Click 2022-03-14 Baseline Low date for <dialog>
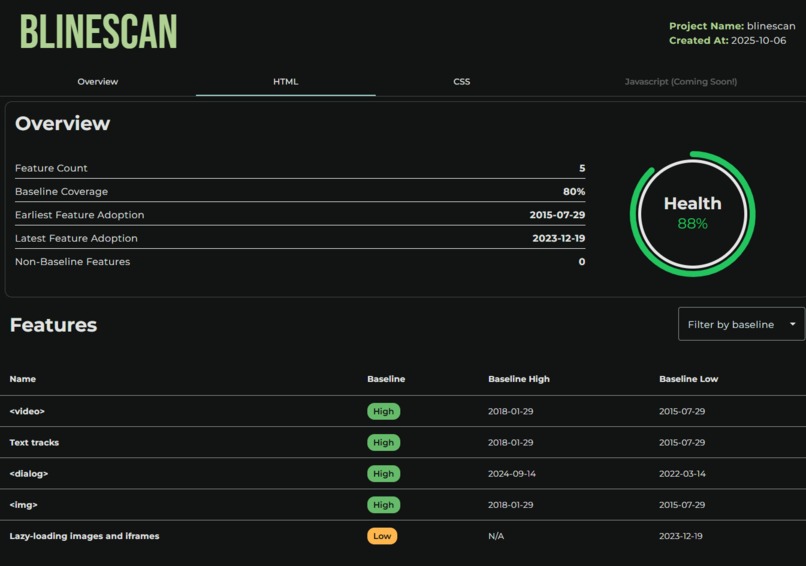 [x=682, y=473]
